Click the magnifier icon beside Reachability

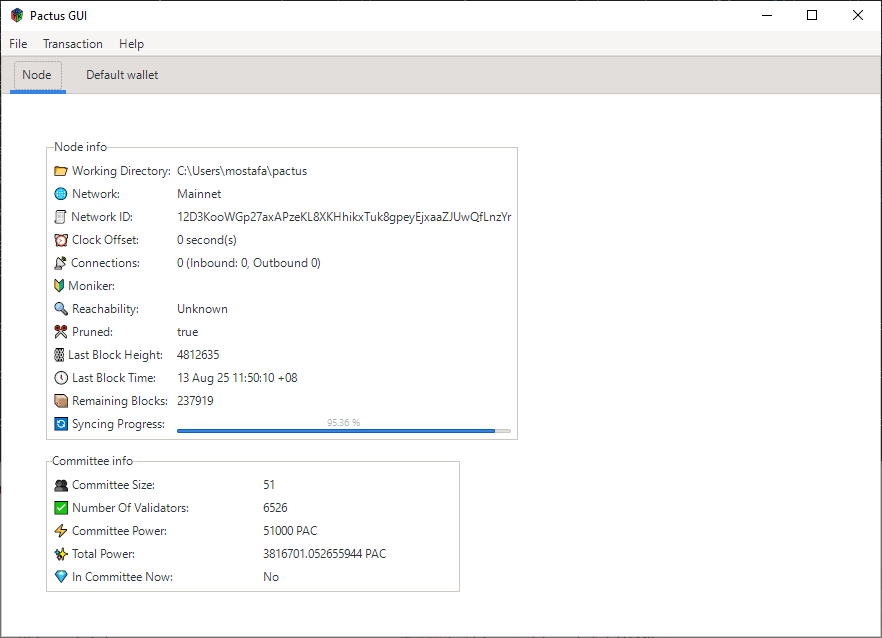[x=61, y=309]
